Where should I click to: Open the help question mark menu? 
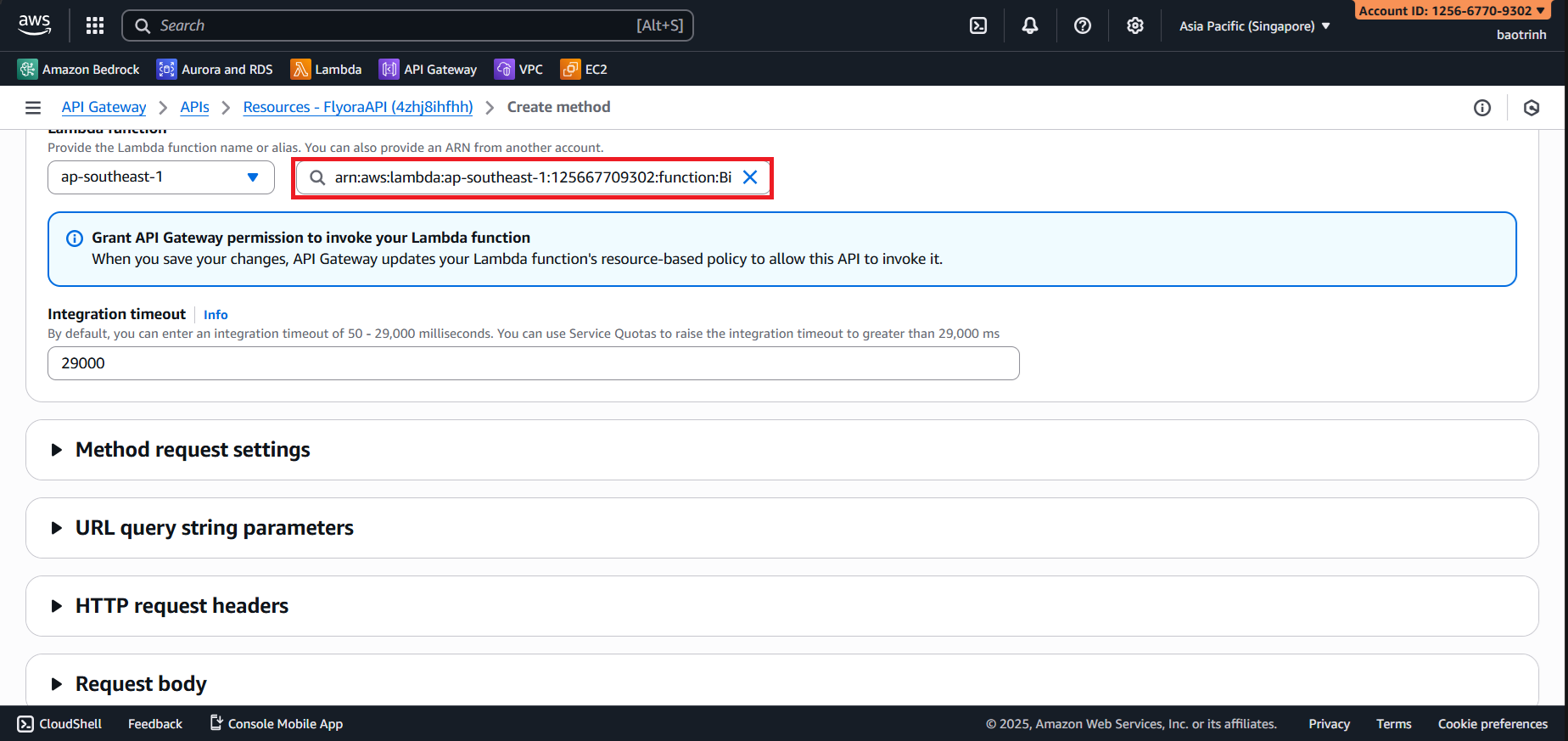tap(1083, 25)
